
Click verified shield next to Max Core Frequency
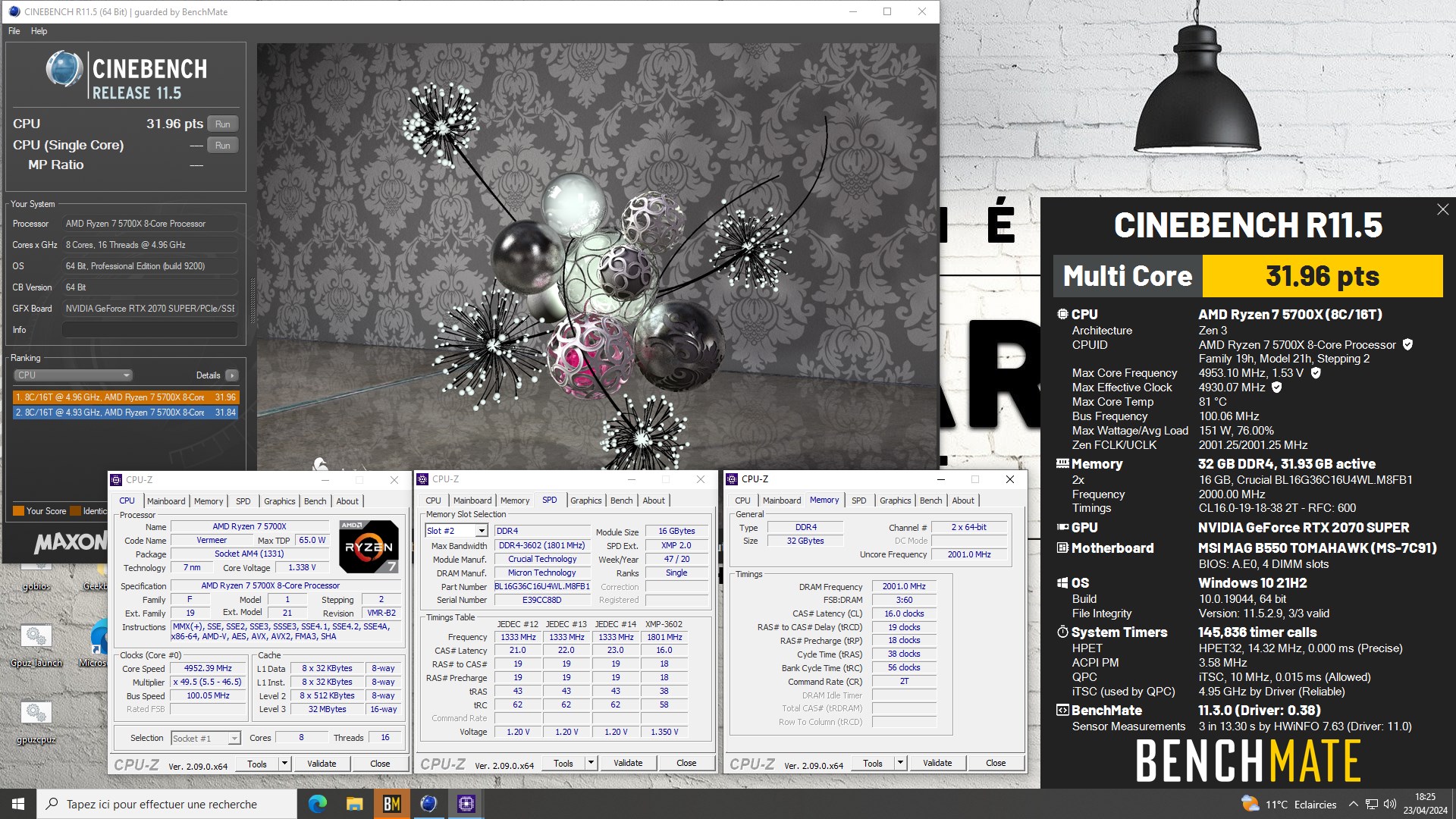click(x=1316, y=372)
